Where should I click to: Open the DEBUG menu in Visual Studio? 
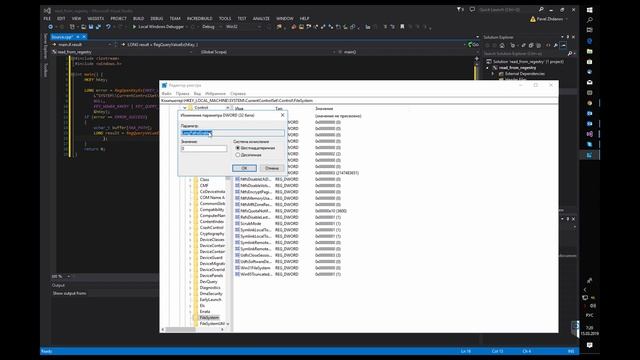[x=157, y=19]
